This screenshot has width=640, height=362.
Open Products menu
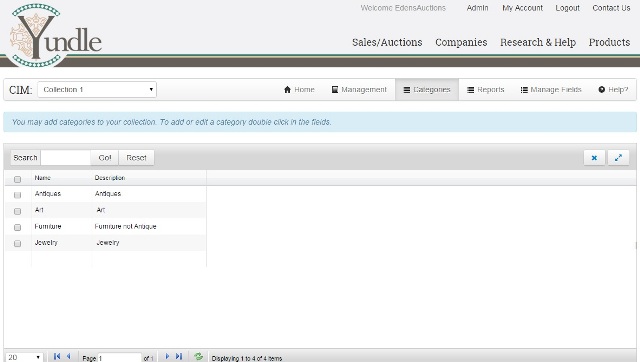click(x=609, y=42)
